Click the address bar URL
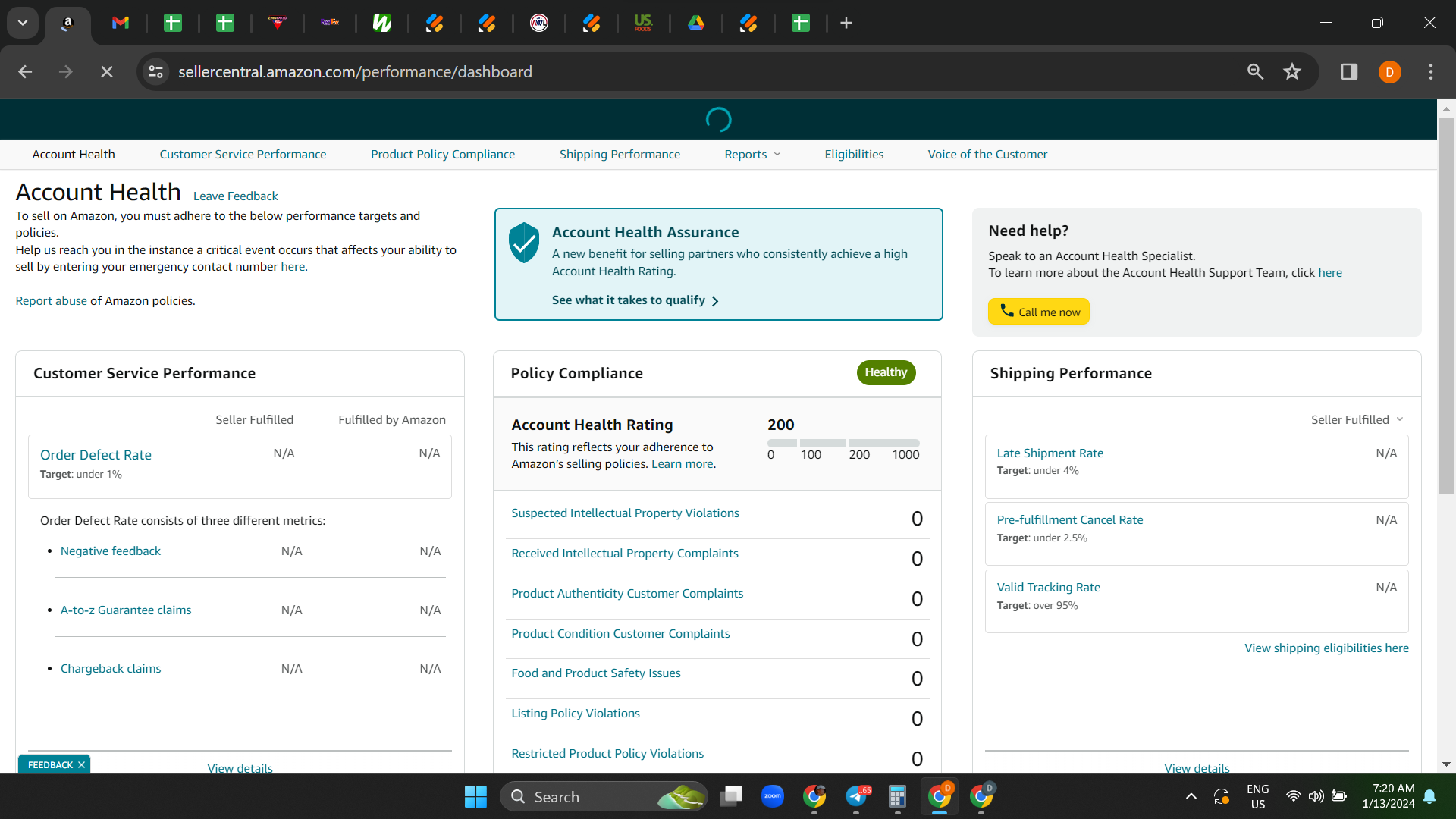This screenshot has width=1456, height=819. (x=355, y=71)
